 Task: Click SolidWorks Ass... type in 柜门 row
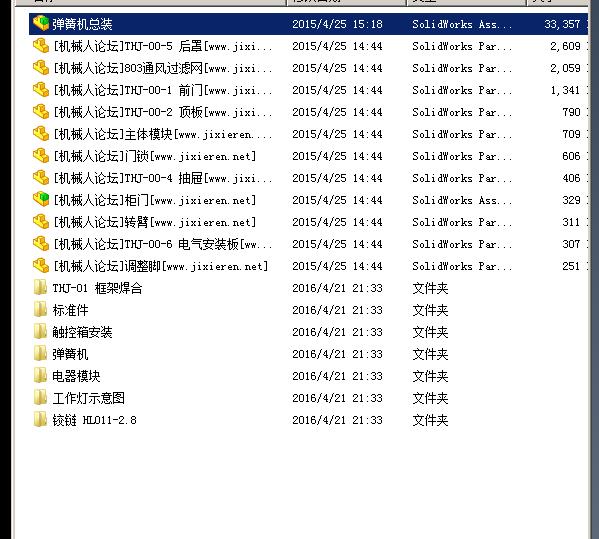click(462, 200)
